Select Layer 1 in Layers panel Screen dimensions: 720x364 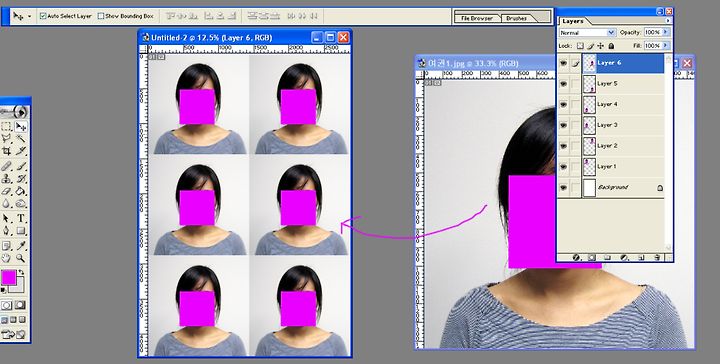pos(623,167)
